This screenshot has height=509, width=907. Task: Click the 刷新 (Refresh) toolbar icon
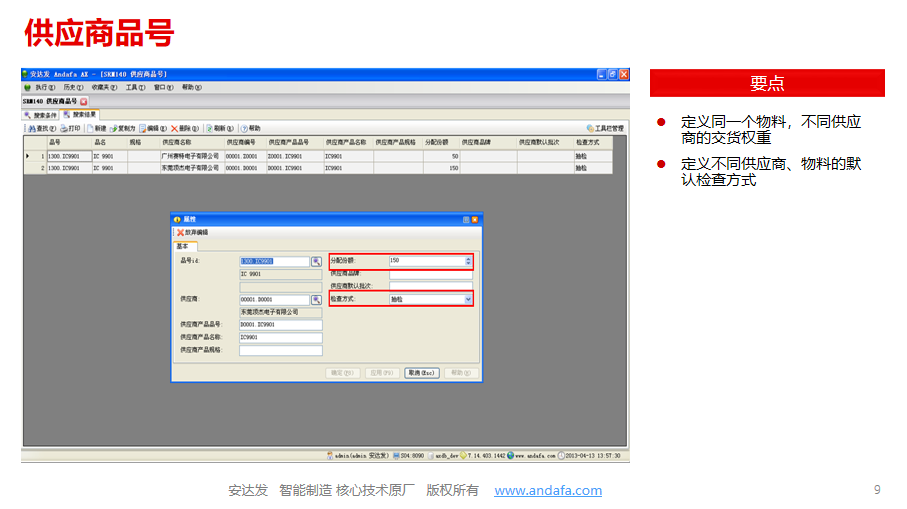210,128
